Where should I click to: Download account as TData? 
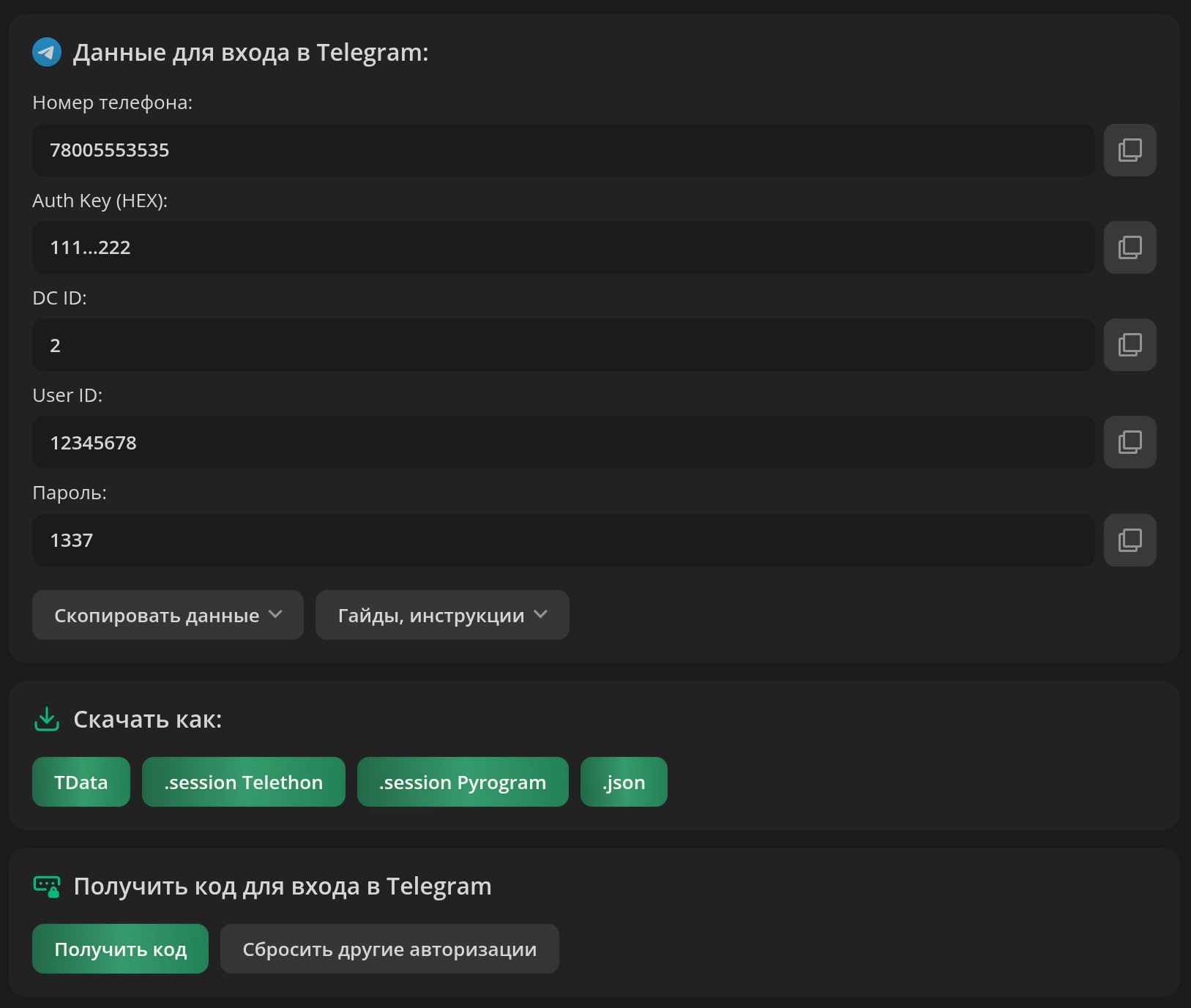81,782
